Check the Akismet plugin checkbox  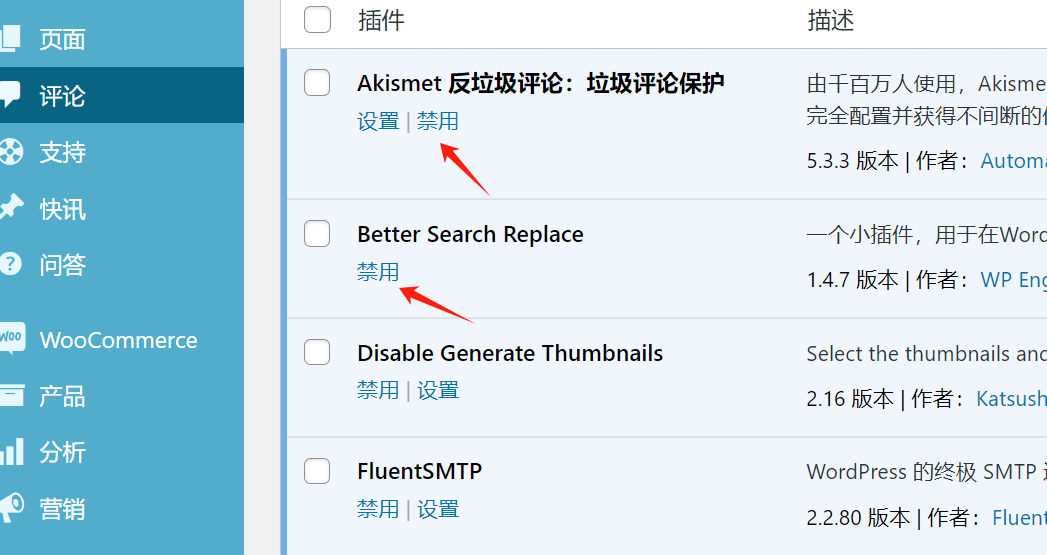click(x=317, y=83)
